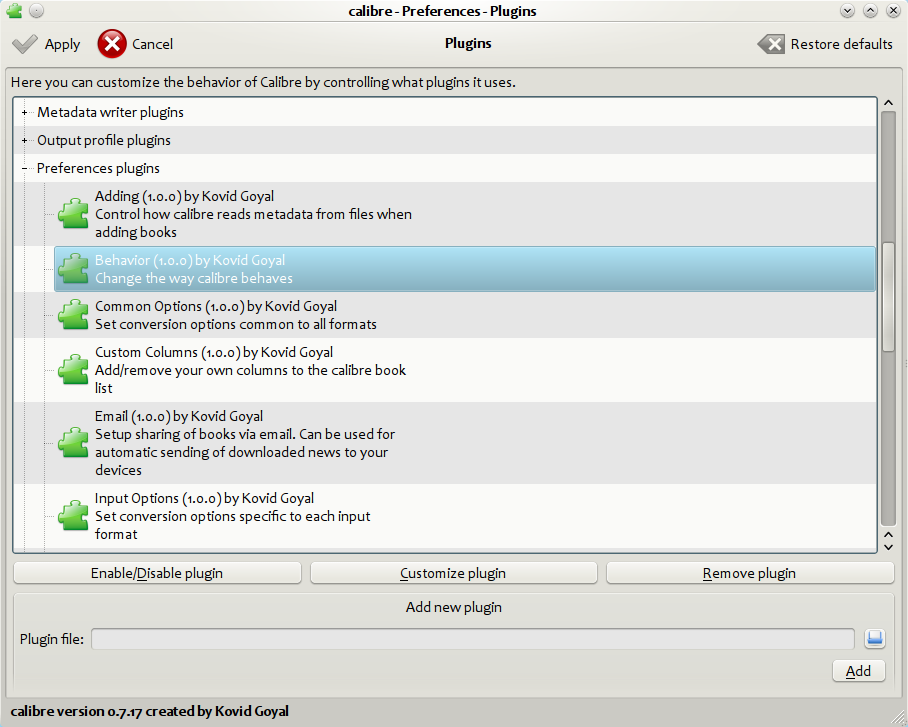Select the Behavior (1.0.0) plugin entry
The image size is (908, 727).
pyautogui.click(x=465, y=269)
